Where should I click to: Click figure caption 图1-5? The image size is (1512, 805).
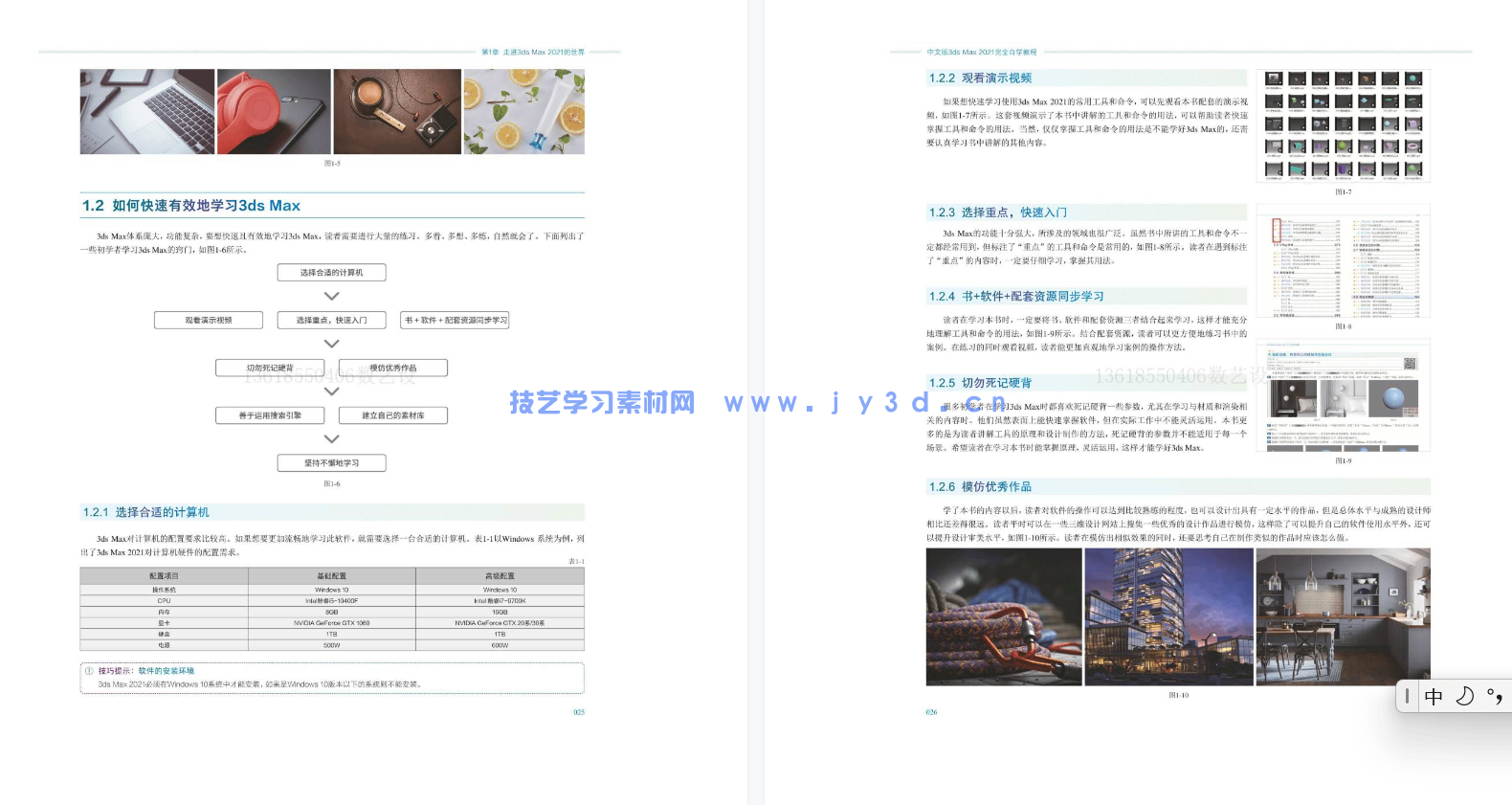[x=332, y=164]
